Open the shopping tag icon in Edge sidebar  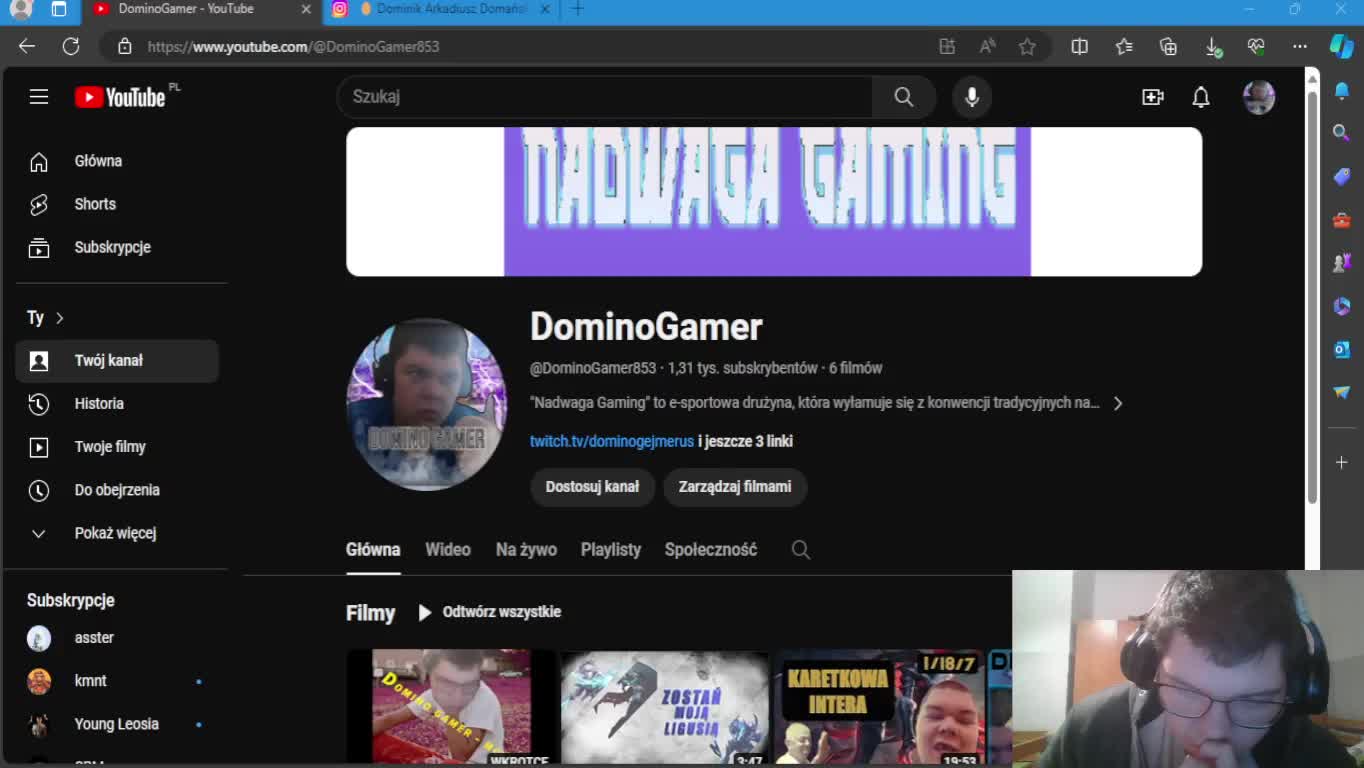(x=1342, y=176)
